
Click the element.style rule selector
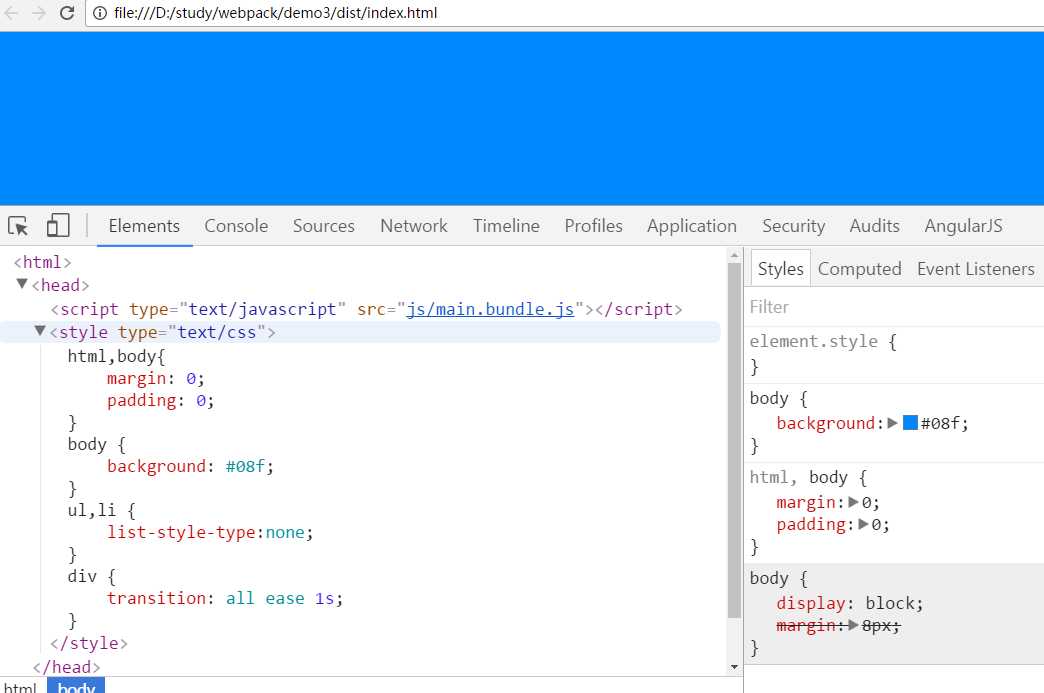813,342
